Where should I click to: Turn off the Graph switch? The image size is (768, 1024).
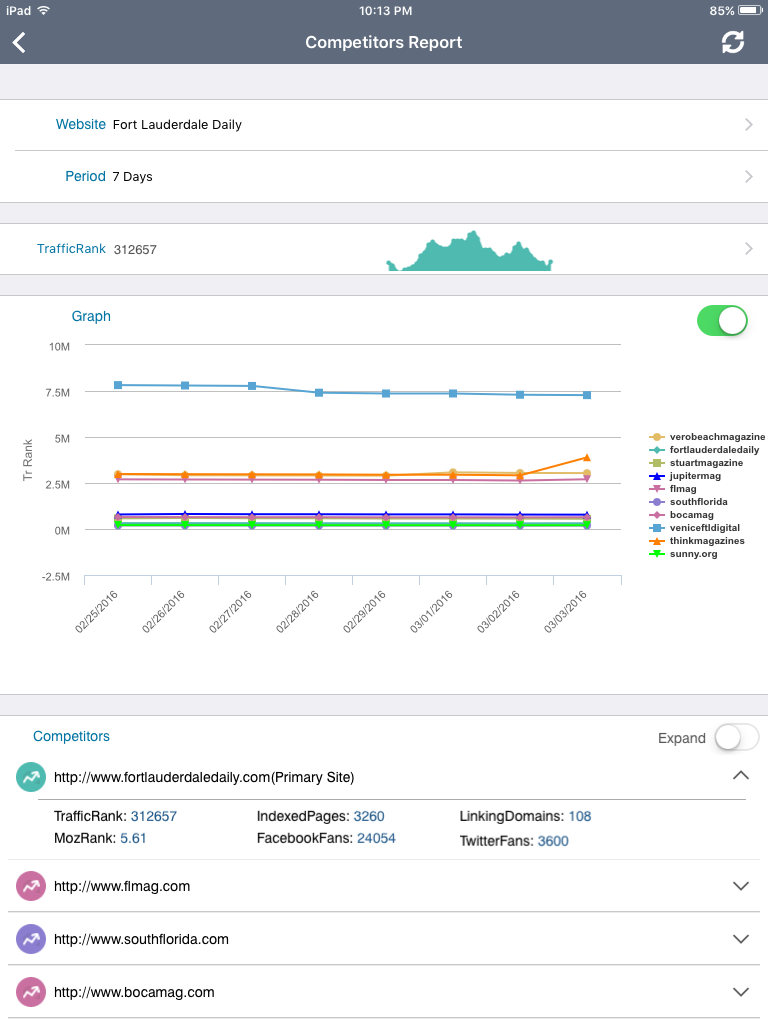pyautogui.click(x=722, y=321)
